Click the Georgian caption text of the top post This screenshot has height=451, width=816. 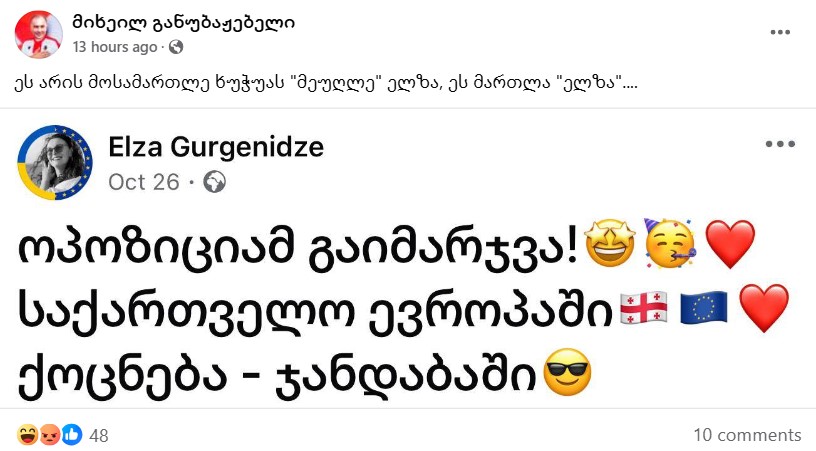coord(326,83)
